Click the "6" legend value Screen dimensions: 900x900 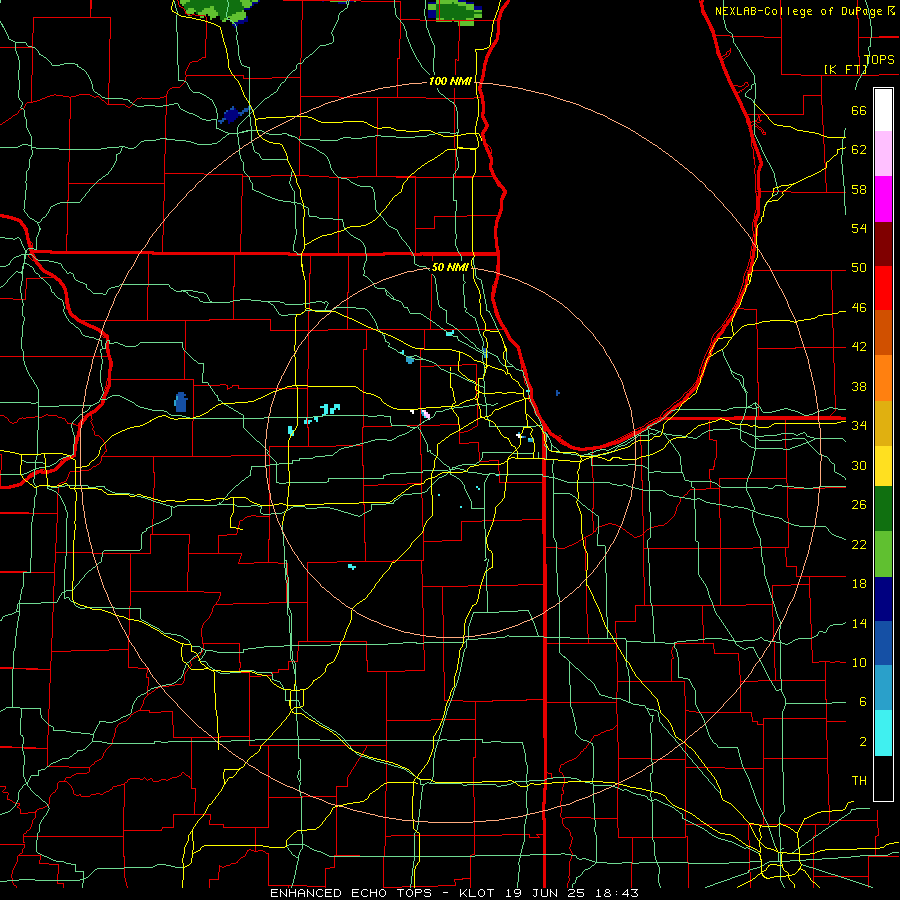tap(862, 702)
